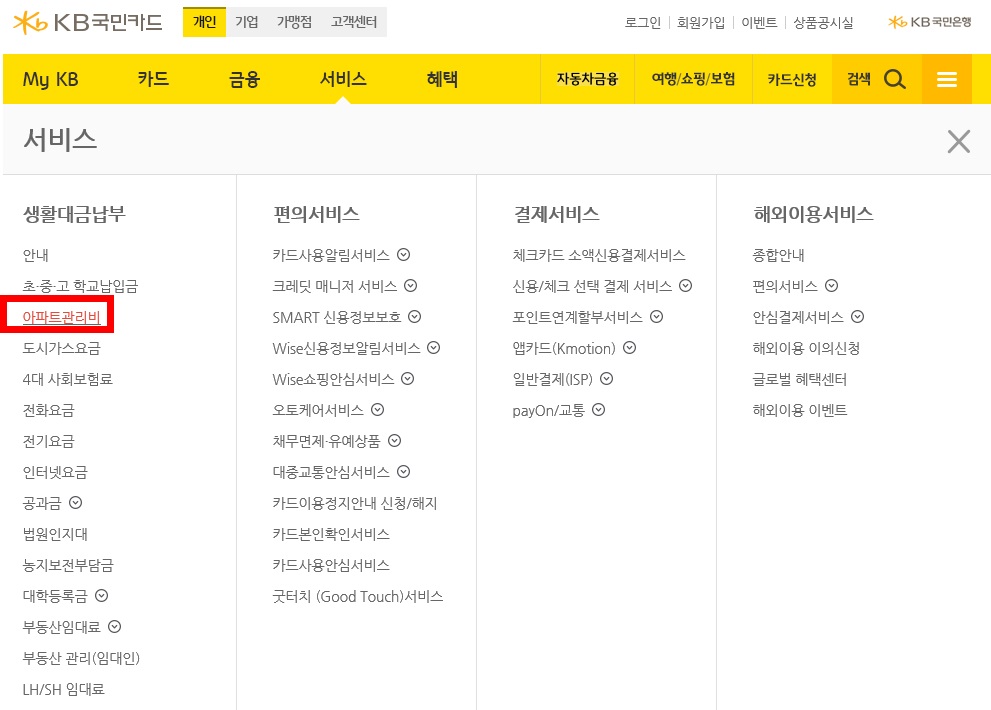The height and width of the screenshot is (710, 991).
Task: Expand 안심결제서비스 under 해외이용서비스
Action: click(857, 316)
